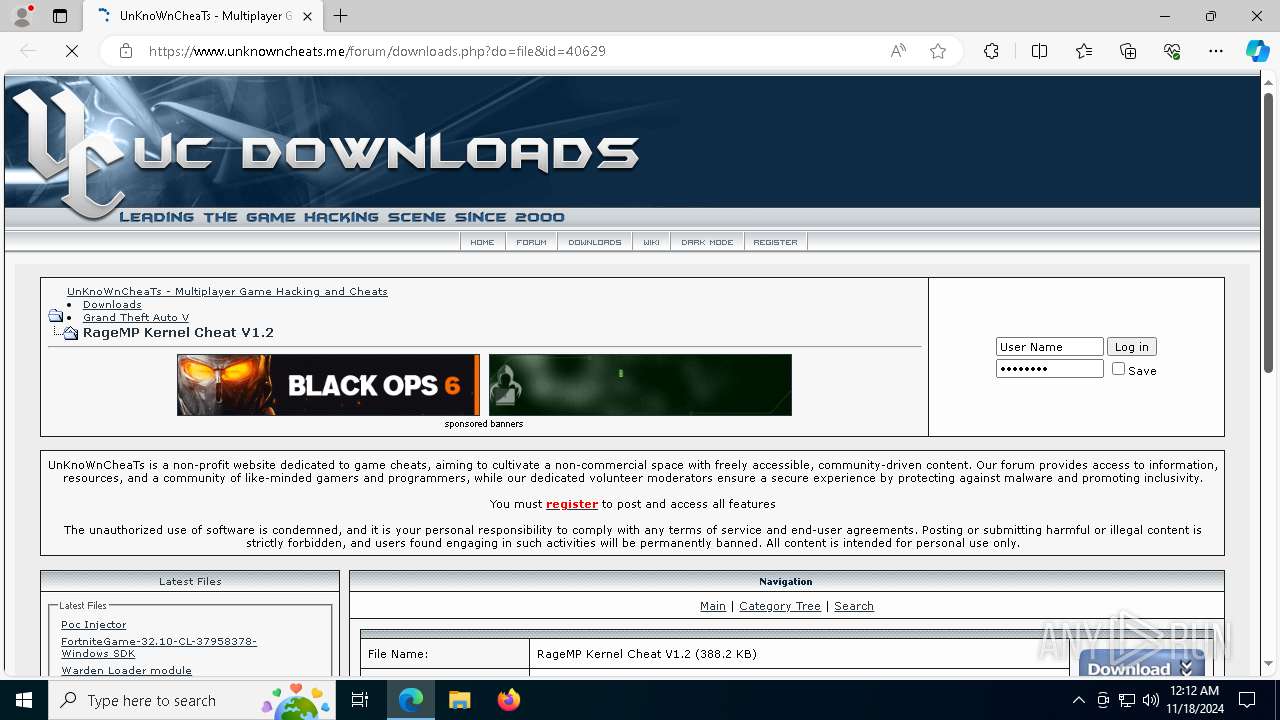The width and height of the screenshot is (1280, 720).
Task: Open Browser essentials heart icon
Action: click(1172, 51)
